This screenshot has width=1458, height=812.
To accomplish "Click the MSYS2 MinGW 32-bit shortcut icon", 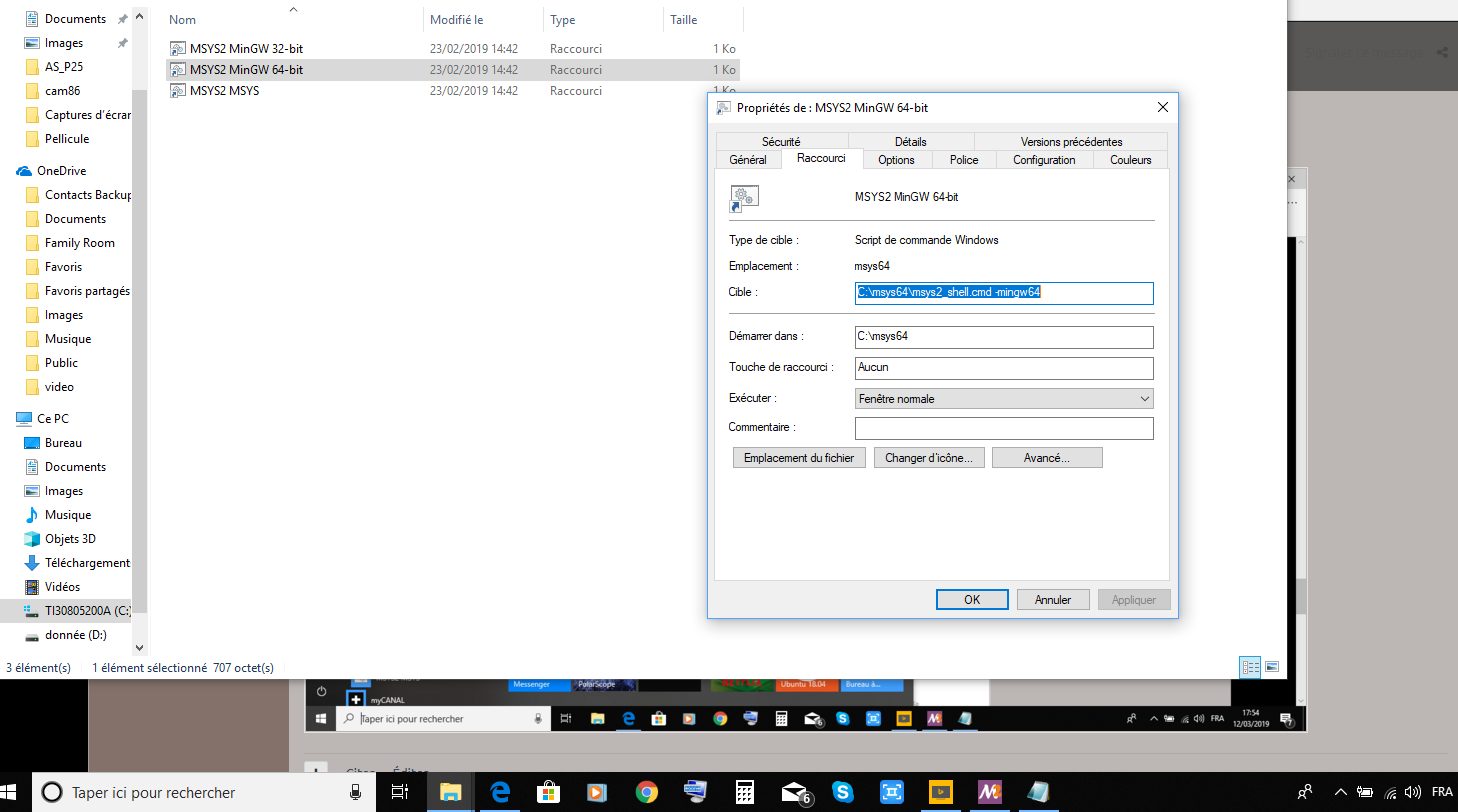I will point(178,48).
